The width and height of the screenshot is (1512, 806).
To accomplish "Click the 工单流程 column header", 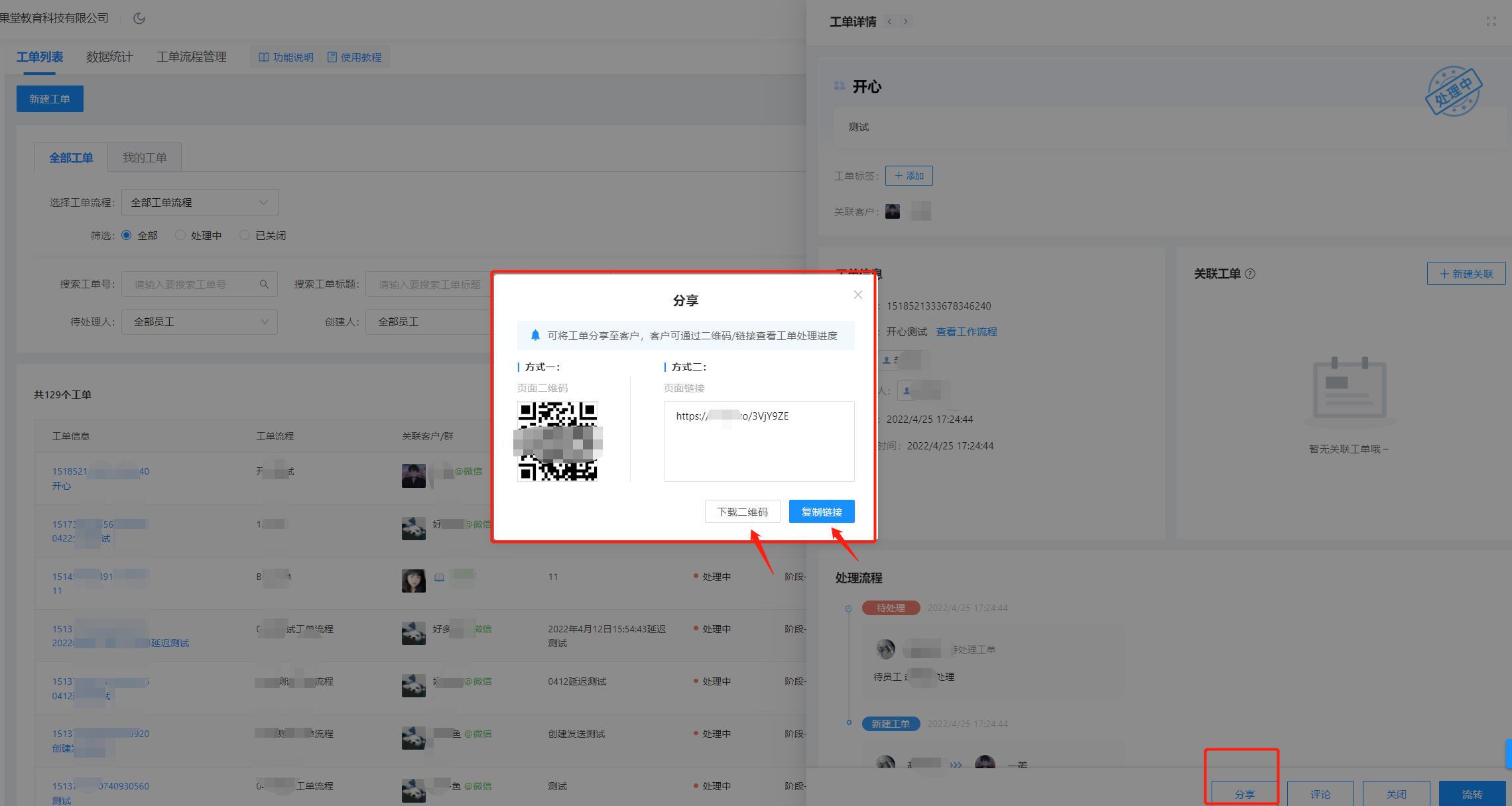I will 275,436.
